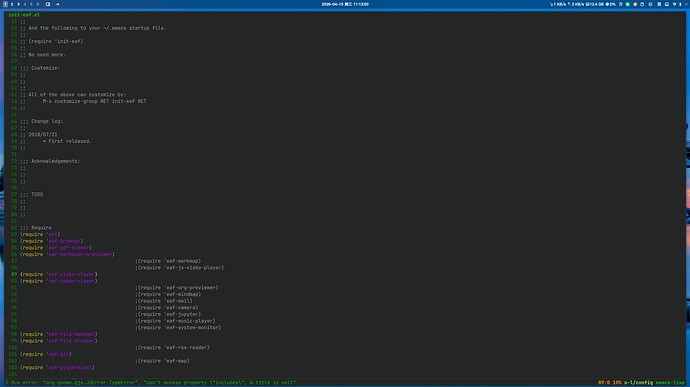Image resolution: width=690 pixels, height=387 pixels.
Task: Click the s-l/config directory label in mode line
Action: [x=639, y=383]
